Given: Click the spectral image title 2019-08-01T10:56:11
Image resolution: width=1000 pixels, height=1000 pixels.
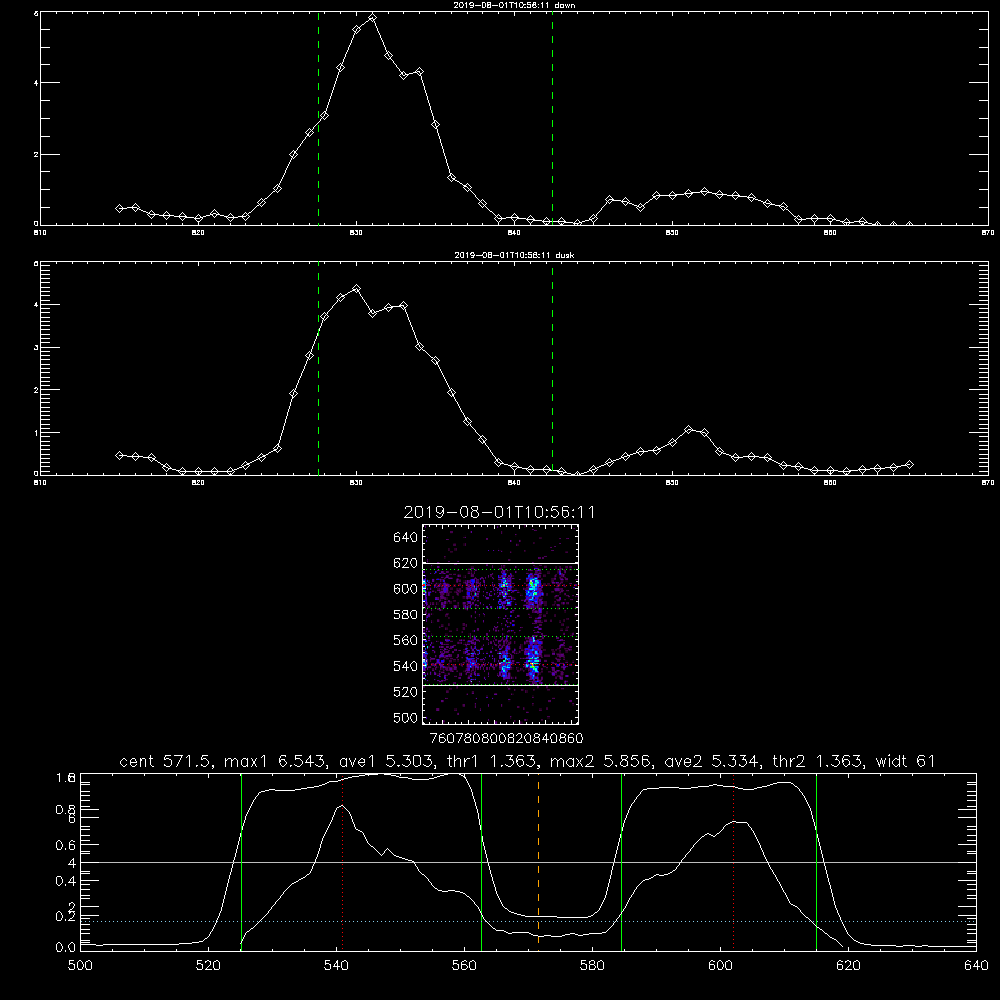Looking at the screenshot, I should pyautogui.click(x=499, y=512).
